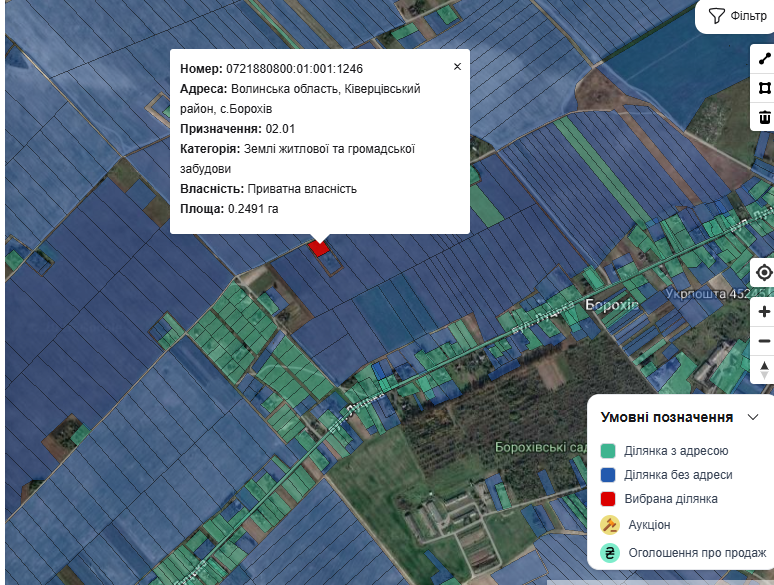Screen dimensions: 774x585
Task: Click the green Ділянка з адресою swatch
Action: [608, 451]
